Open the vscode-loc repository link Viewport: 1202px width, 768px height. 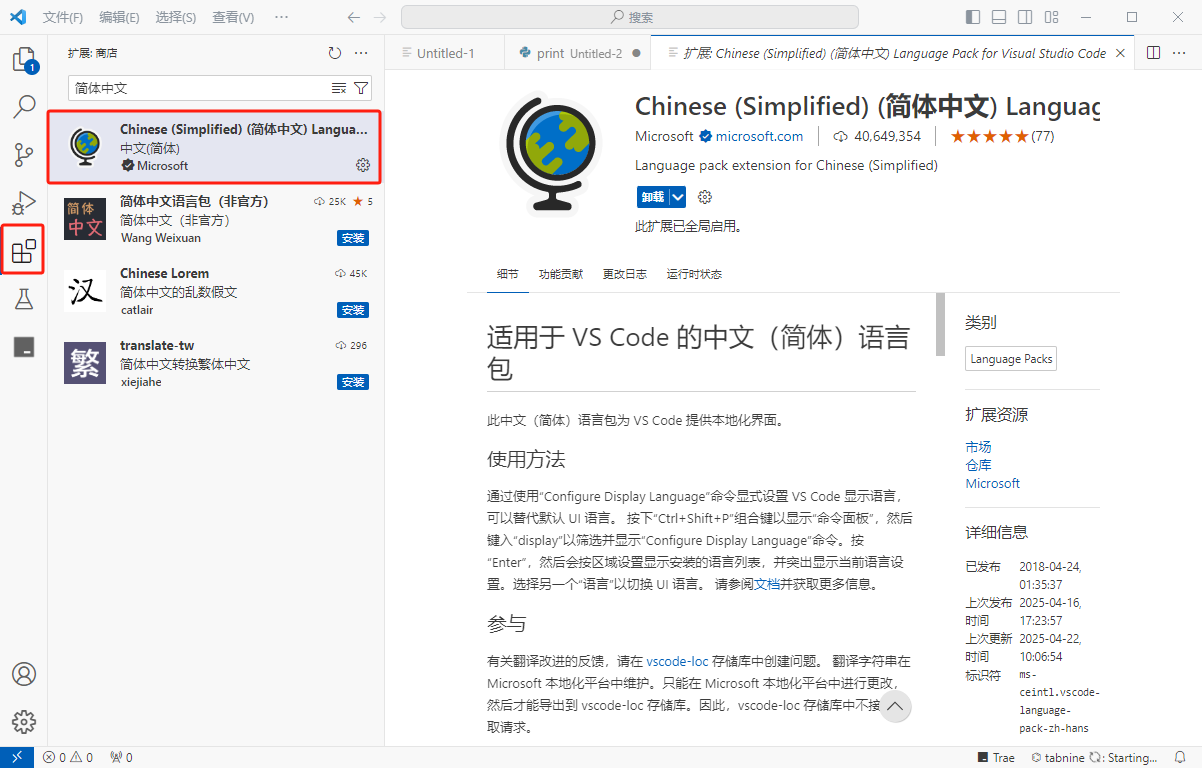coord(677,661)
